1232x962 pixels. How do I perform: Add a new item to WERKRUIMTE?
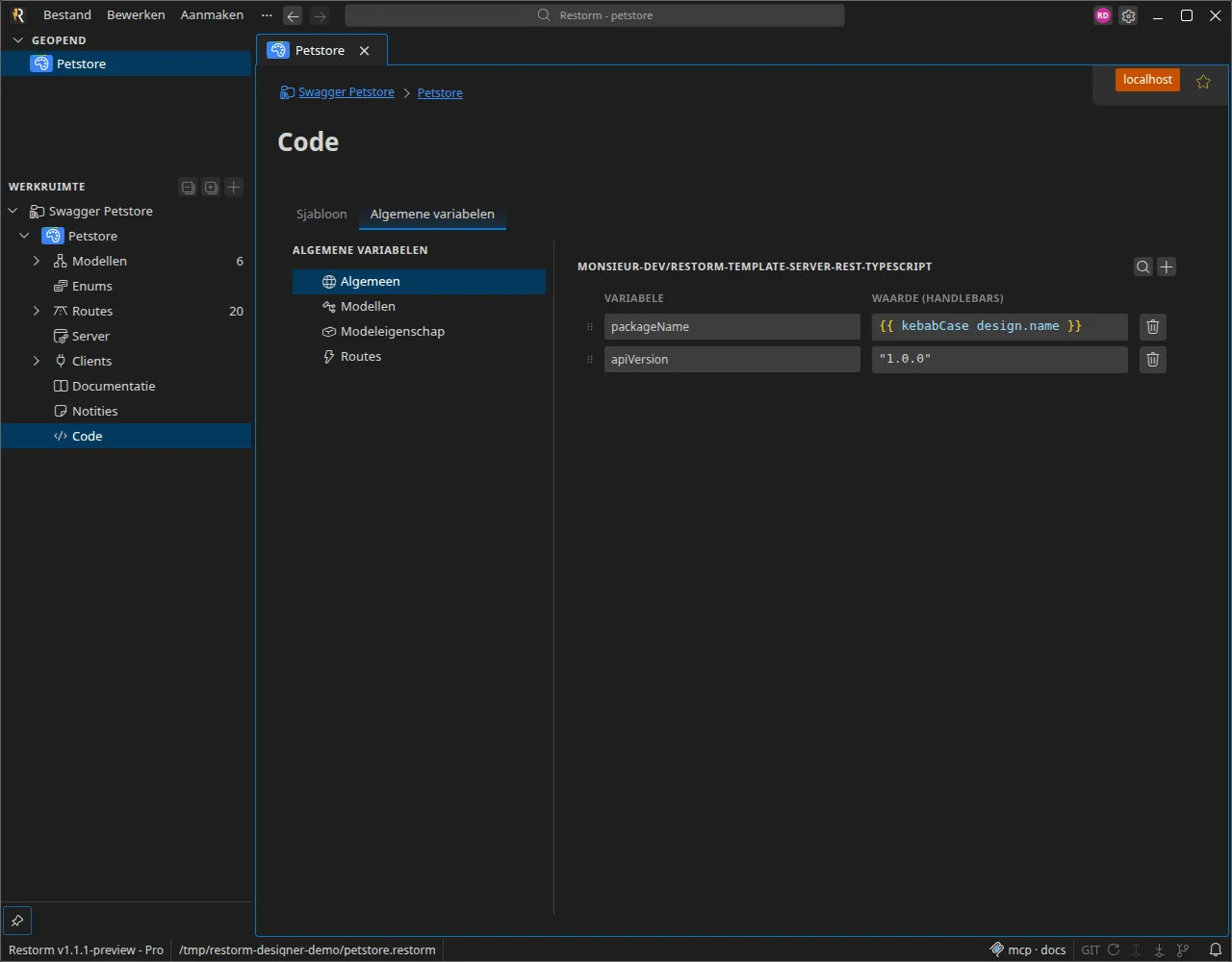(234, 187)
